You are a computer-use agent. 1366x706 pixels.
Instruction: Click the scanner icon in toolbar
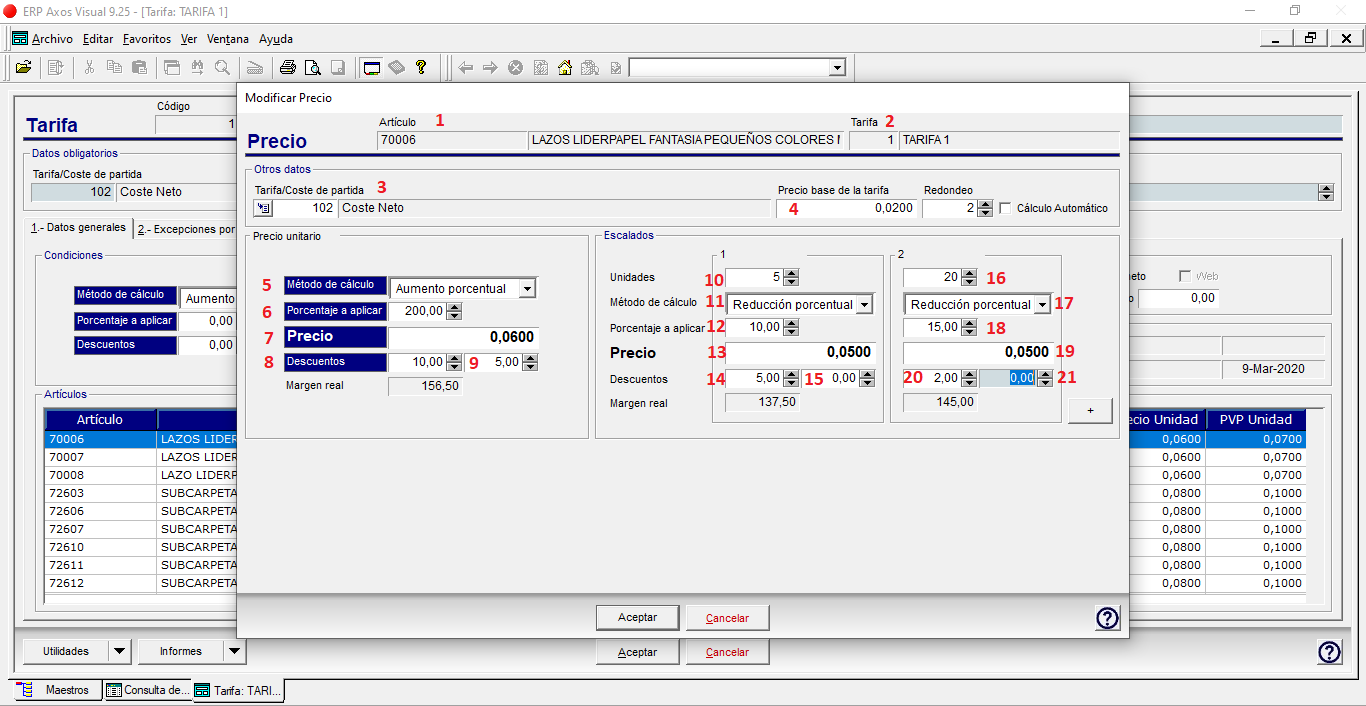pos(255,68)
